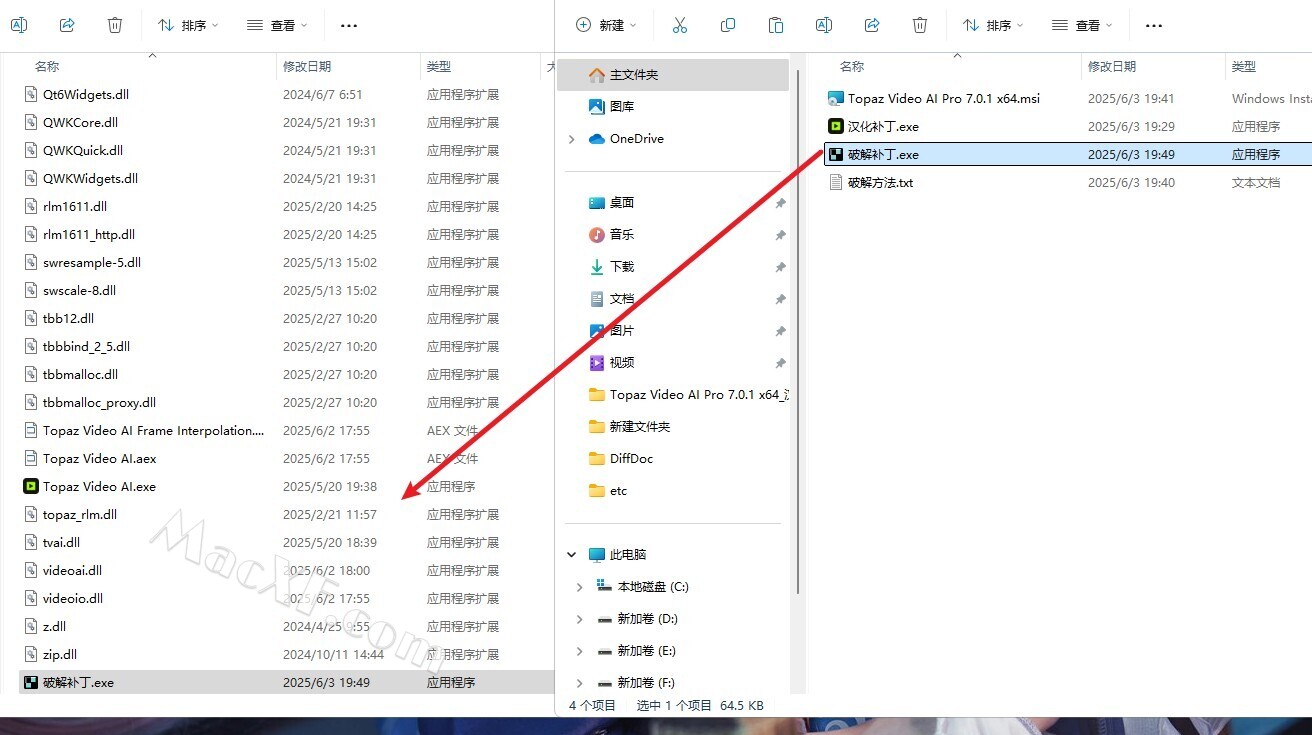This screenshot has width=1312, height=735.
Task: Sort left window by 类型 column
Action: pyautogui.click(x=439, y=66)
